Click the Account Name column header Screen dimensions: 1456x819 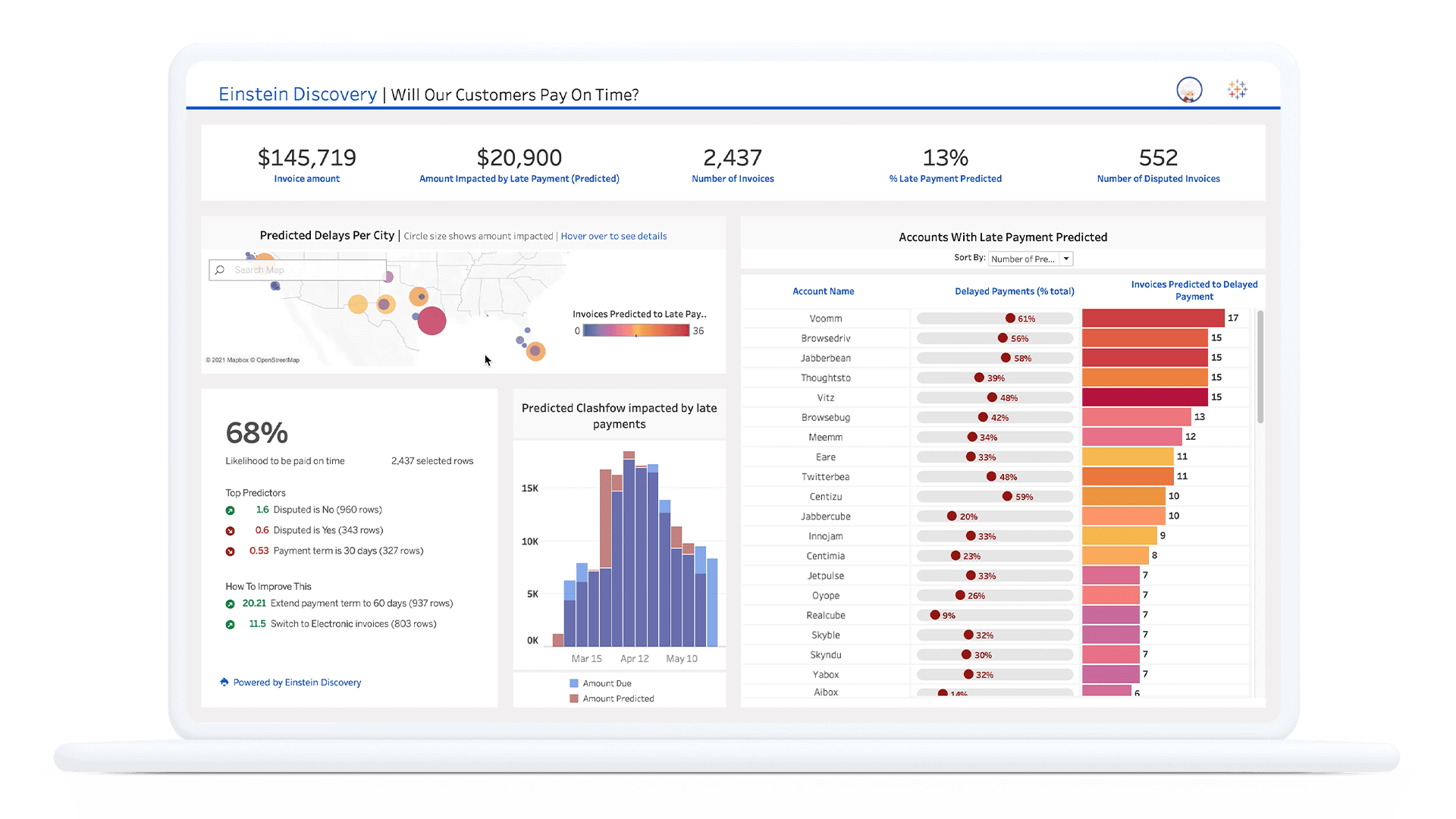(824, 291)
